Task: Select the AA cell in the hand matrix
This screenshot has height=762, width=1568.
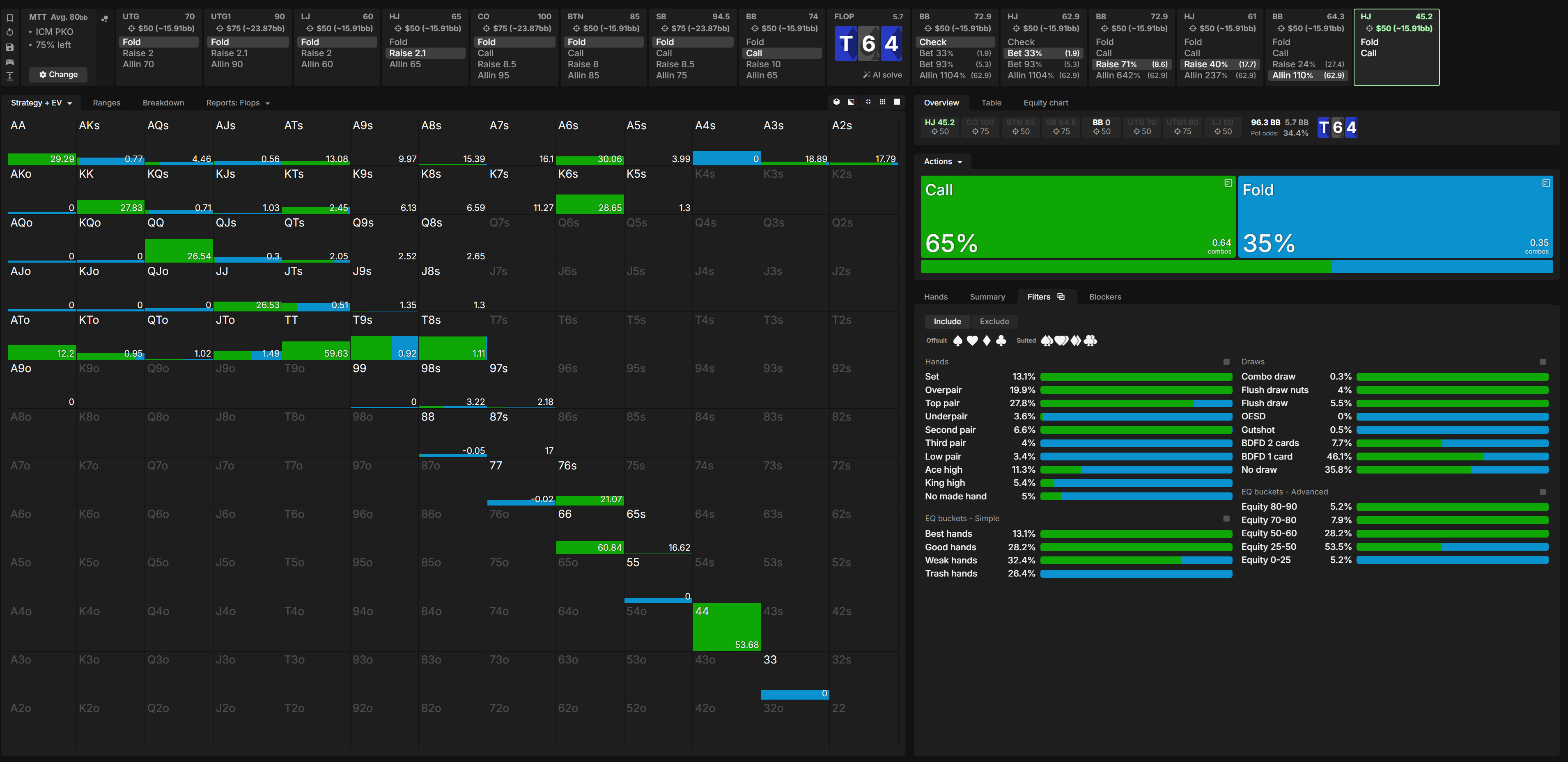Action: point(42,141)
